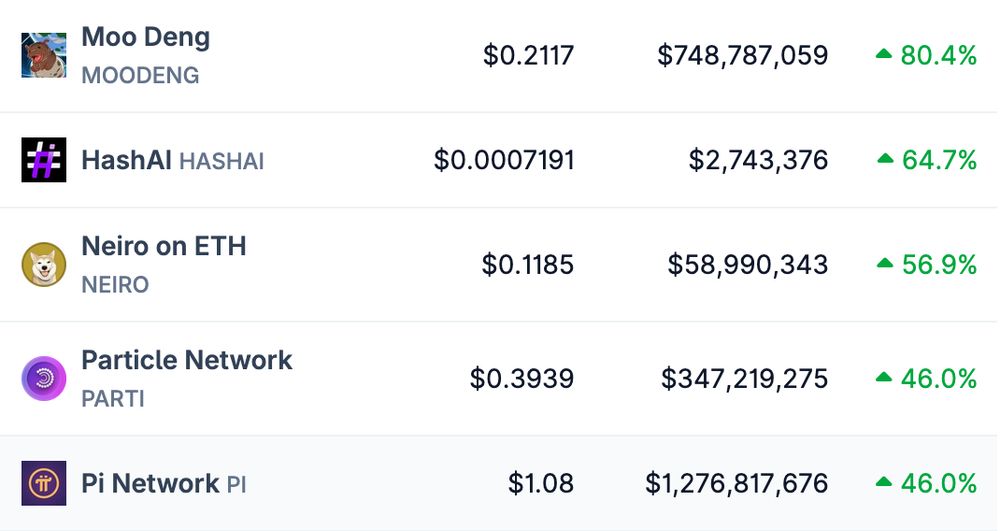Click the Pi Network price $1.08
This screenshot has height=531, width=1000.
coord(541,483)
